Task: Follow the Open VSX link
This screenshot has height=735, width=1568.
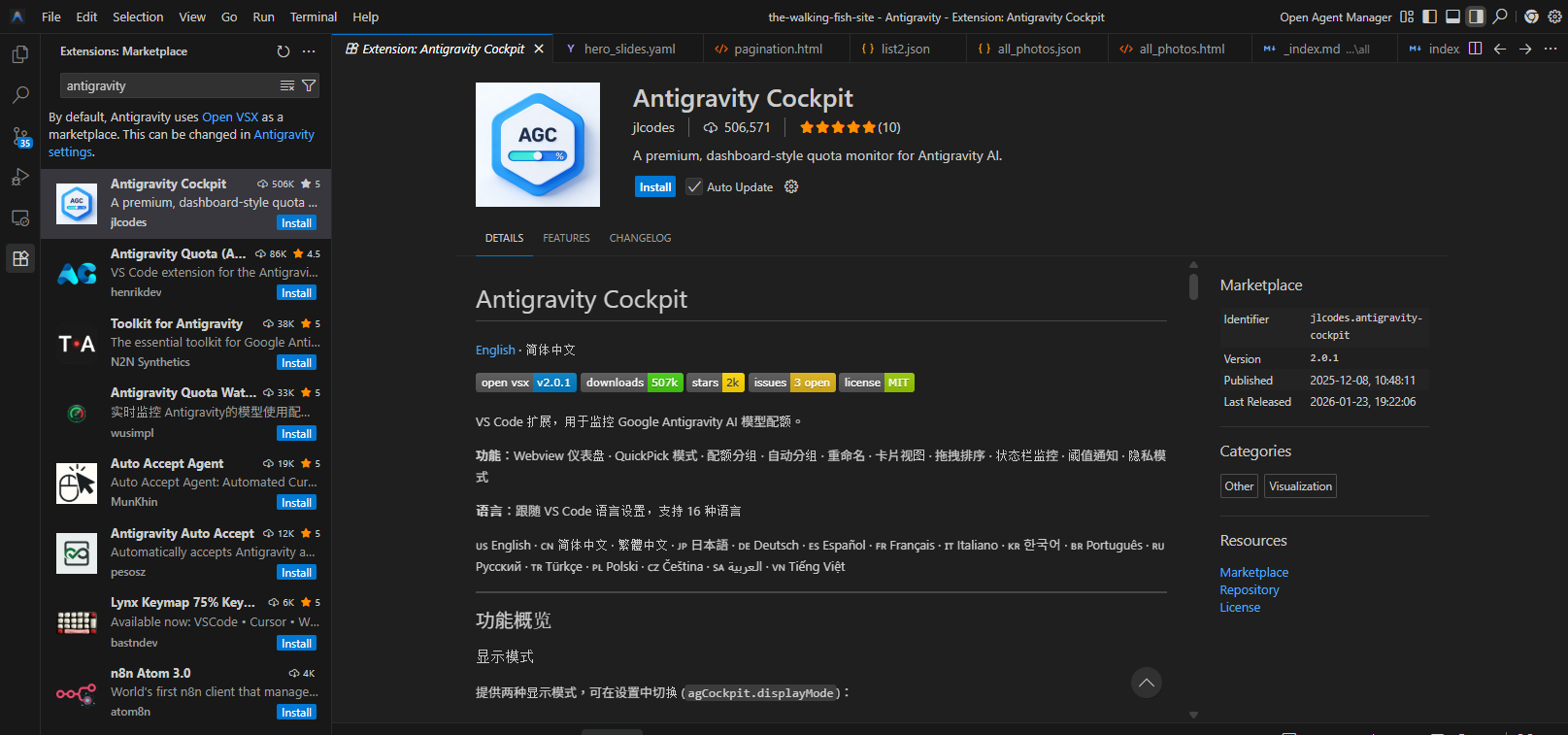Action: 230,117
